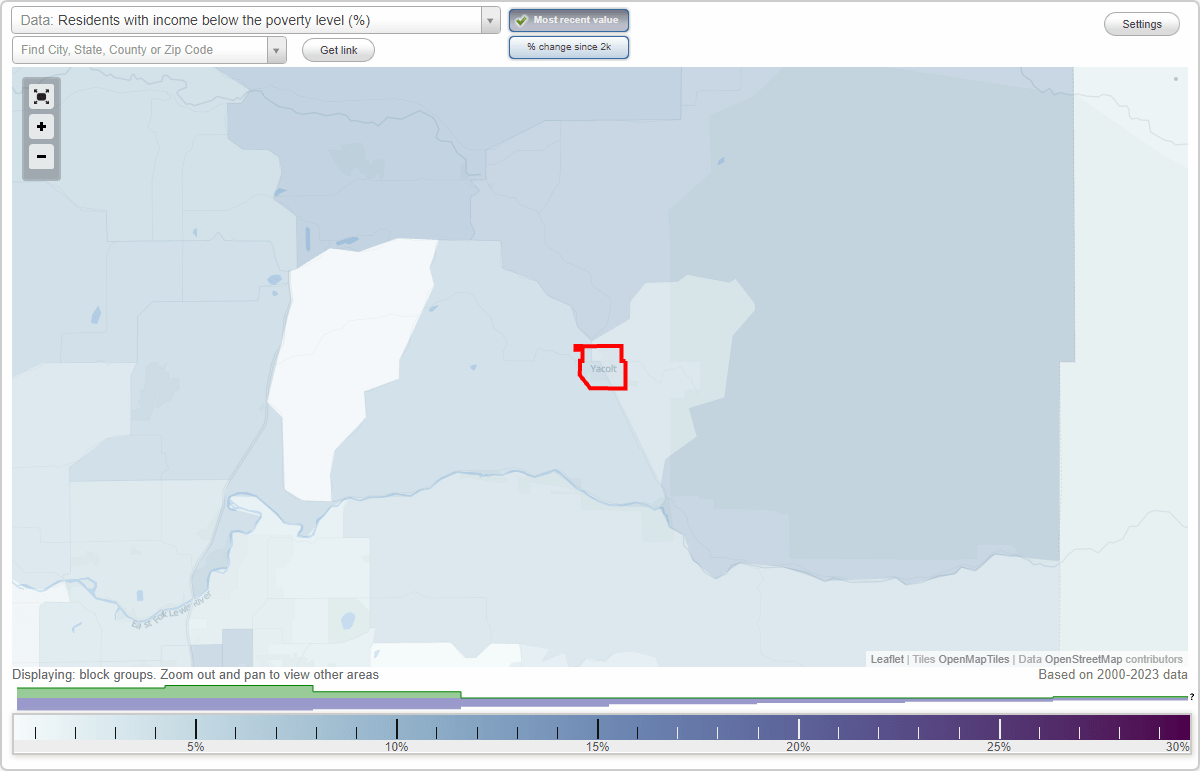The width and height of the screenshot is (1200, 771).
Task: Click the Data selector dropdown arrow
Action: click(x=488, y=19)
